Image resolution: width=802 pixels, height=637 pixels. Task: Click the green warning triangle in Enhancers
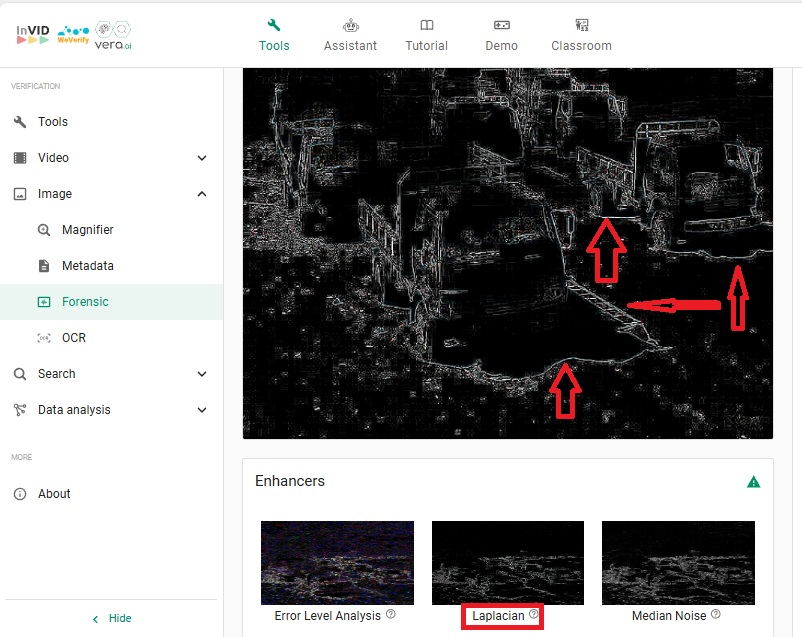click(x=753, y=481)
